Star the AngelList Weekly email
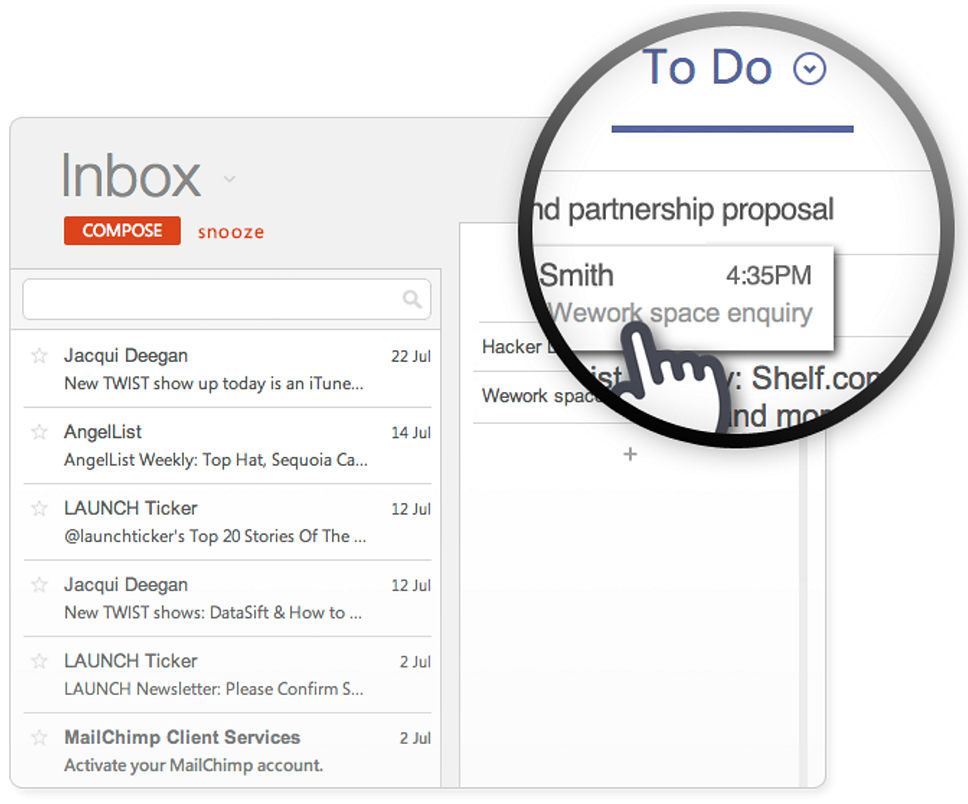 point(39,432)
